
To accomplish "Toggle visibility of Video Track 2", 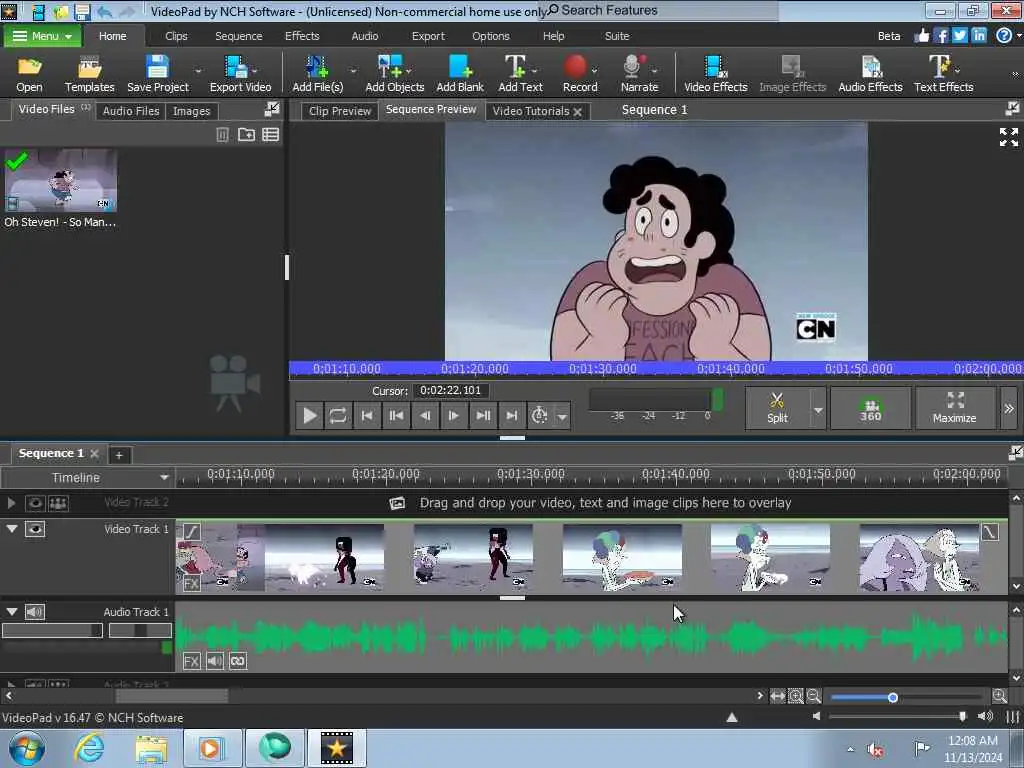I will (x=35, y=503).
